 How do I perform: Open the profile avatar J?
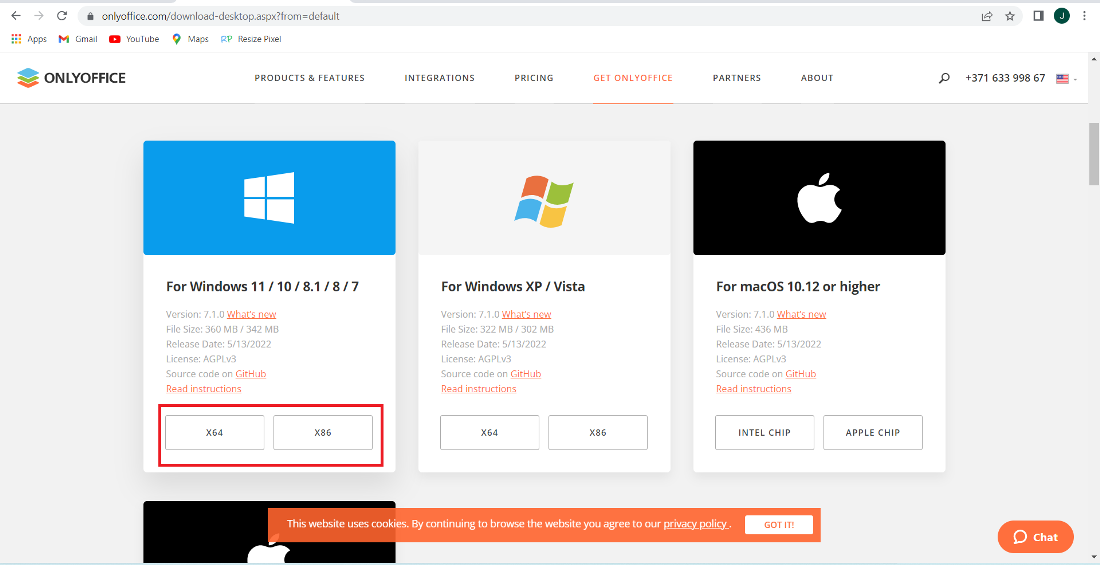coord(1061,15)
